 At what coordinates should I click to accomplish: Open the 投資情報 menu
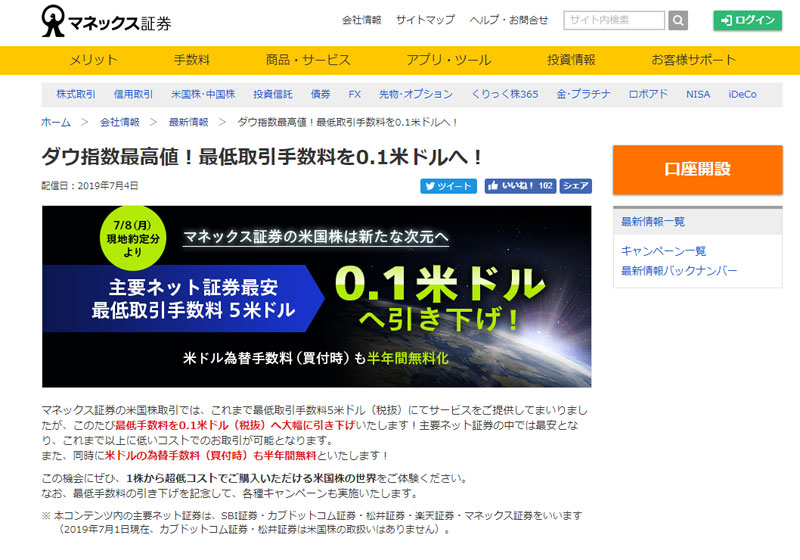[571, 60]
